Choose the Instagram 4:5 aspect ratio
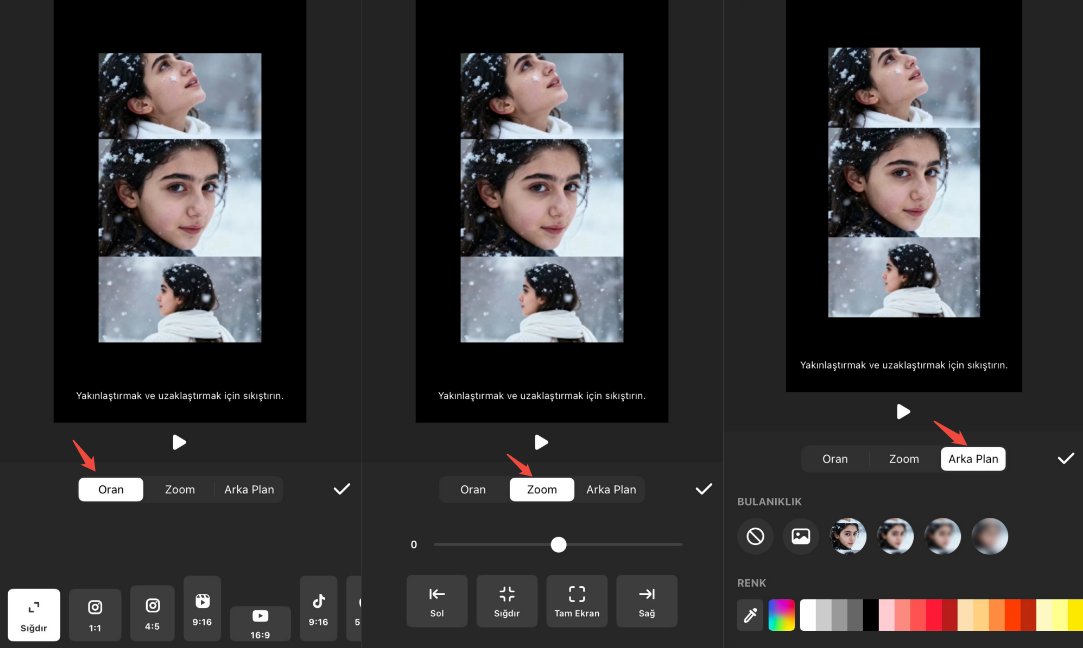 pos(153,613)
